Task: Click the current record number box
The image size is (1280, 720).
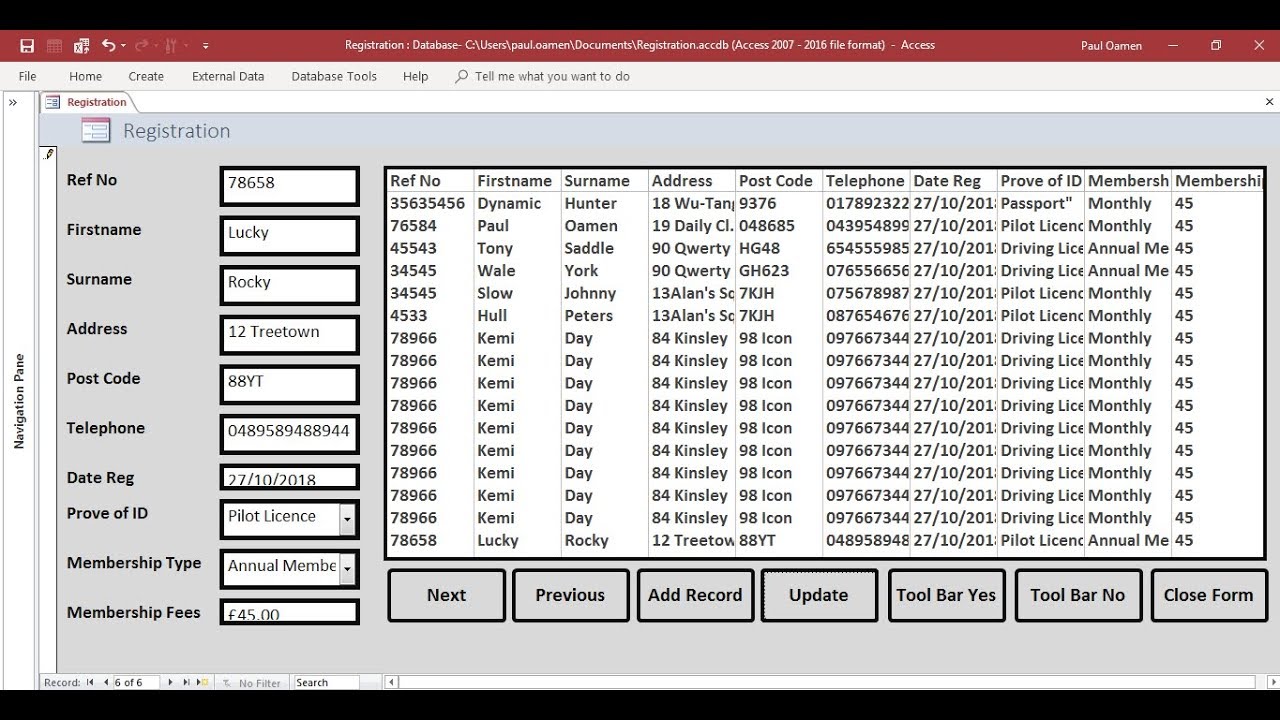Action: tap(136, 682)
